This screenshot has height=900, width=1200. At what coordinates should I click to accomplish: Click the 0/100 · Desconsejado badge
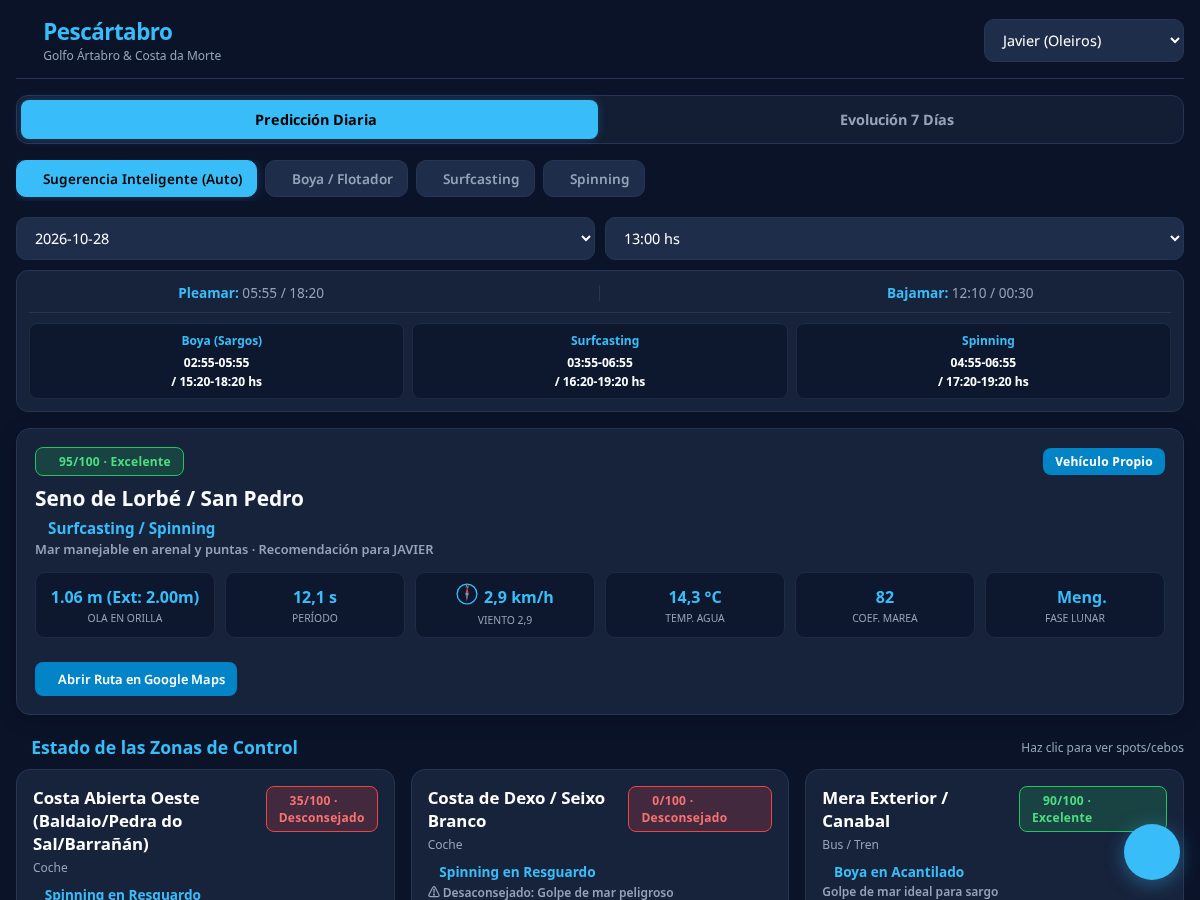coord(700,809)
